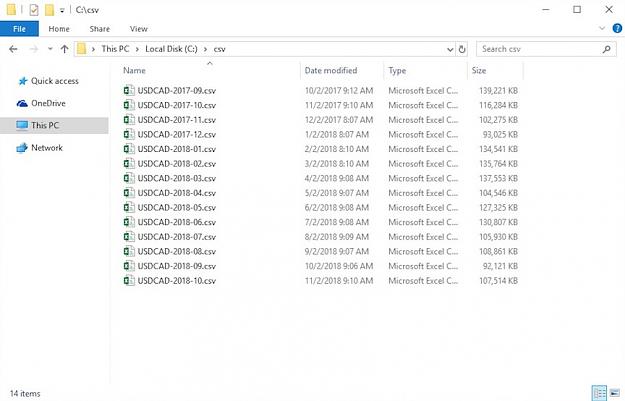This screenshot has width=625, height=401.
Task: Open the File ribbon tab
Action: tap(19, 29)
